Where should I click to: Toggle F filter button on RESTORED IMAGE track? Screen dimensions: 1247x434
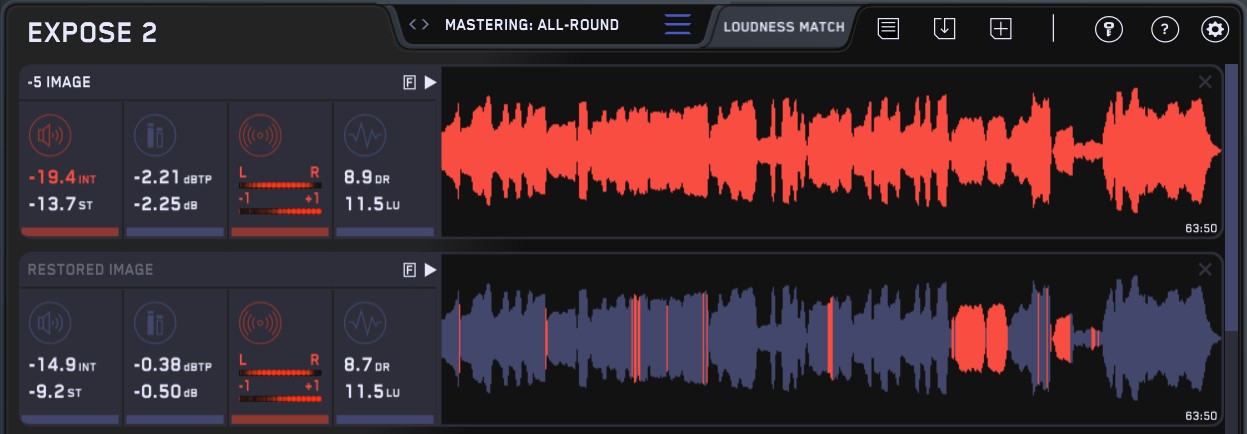tap(409, 270)
